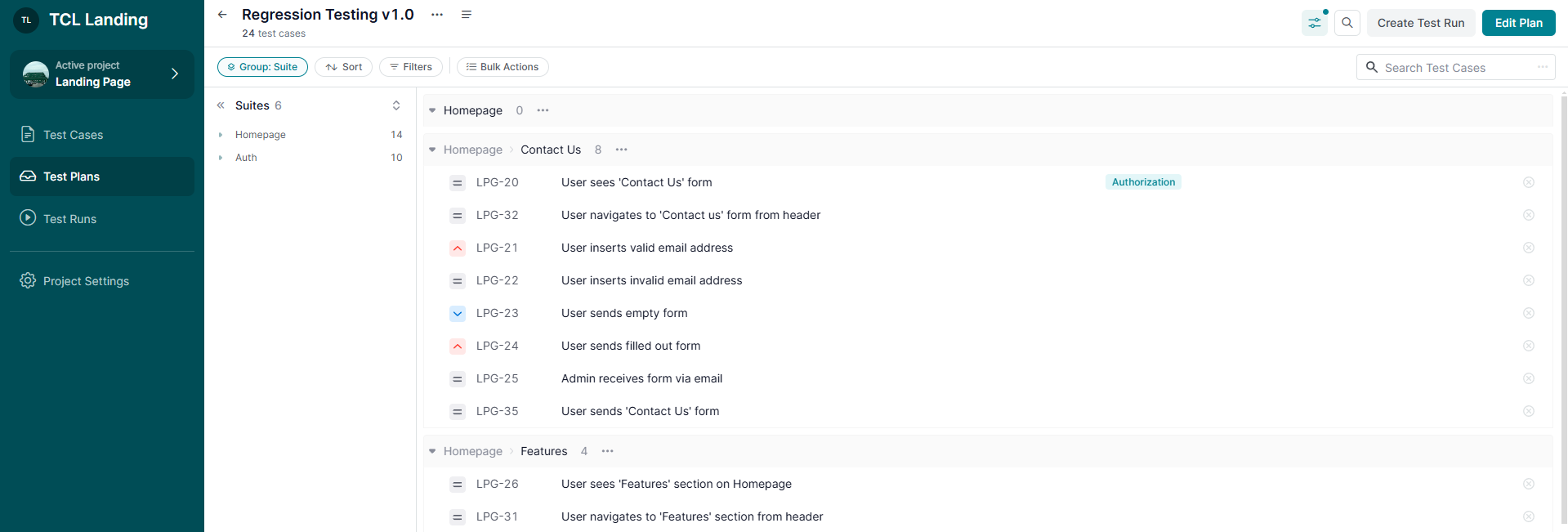1568x532 pixels.
Task: Click the Authorization tag on LPG-20
Action: pyautogui.click(x=1143, y=182)
